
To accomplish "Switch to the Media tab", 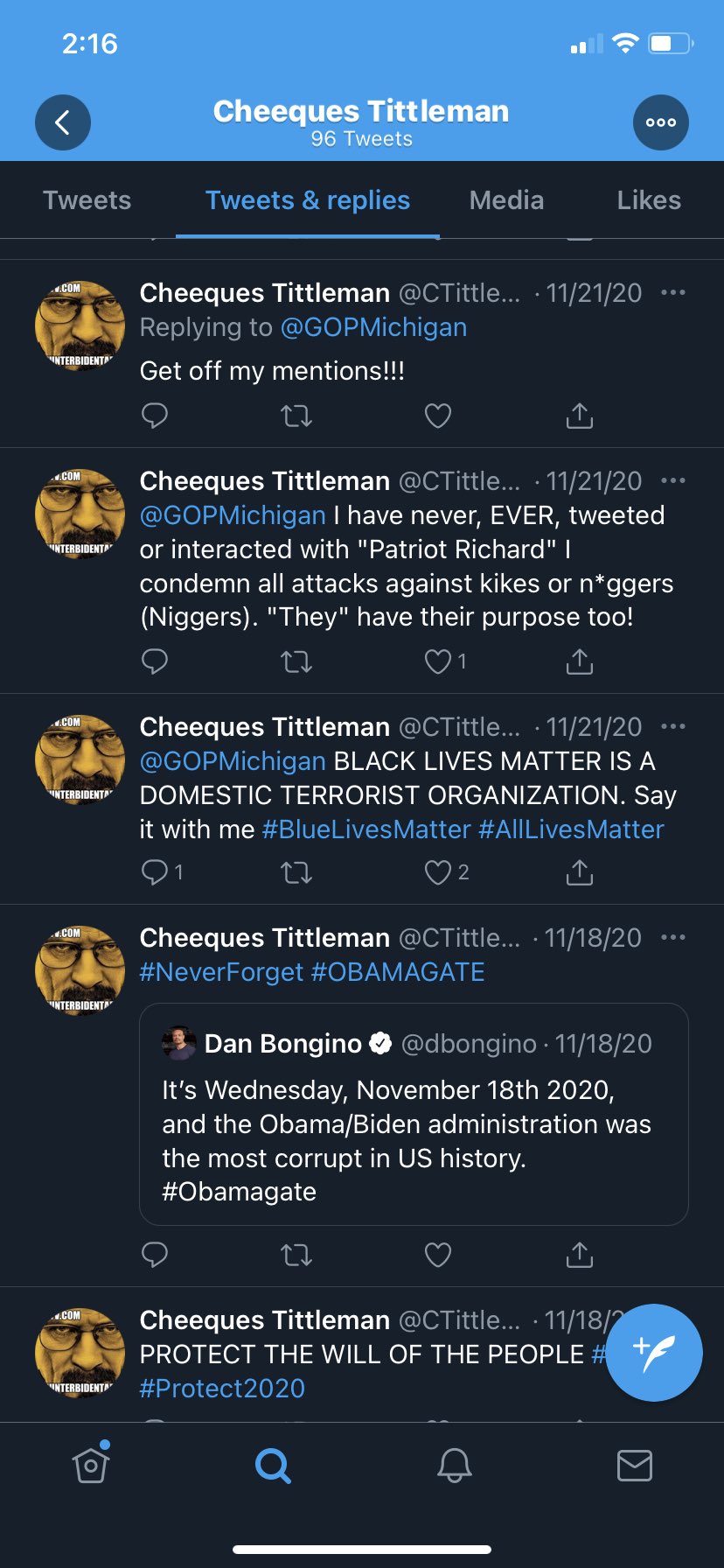I will [x=506, y=200].
